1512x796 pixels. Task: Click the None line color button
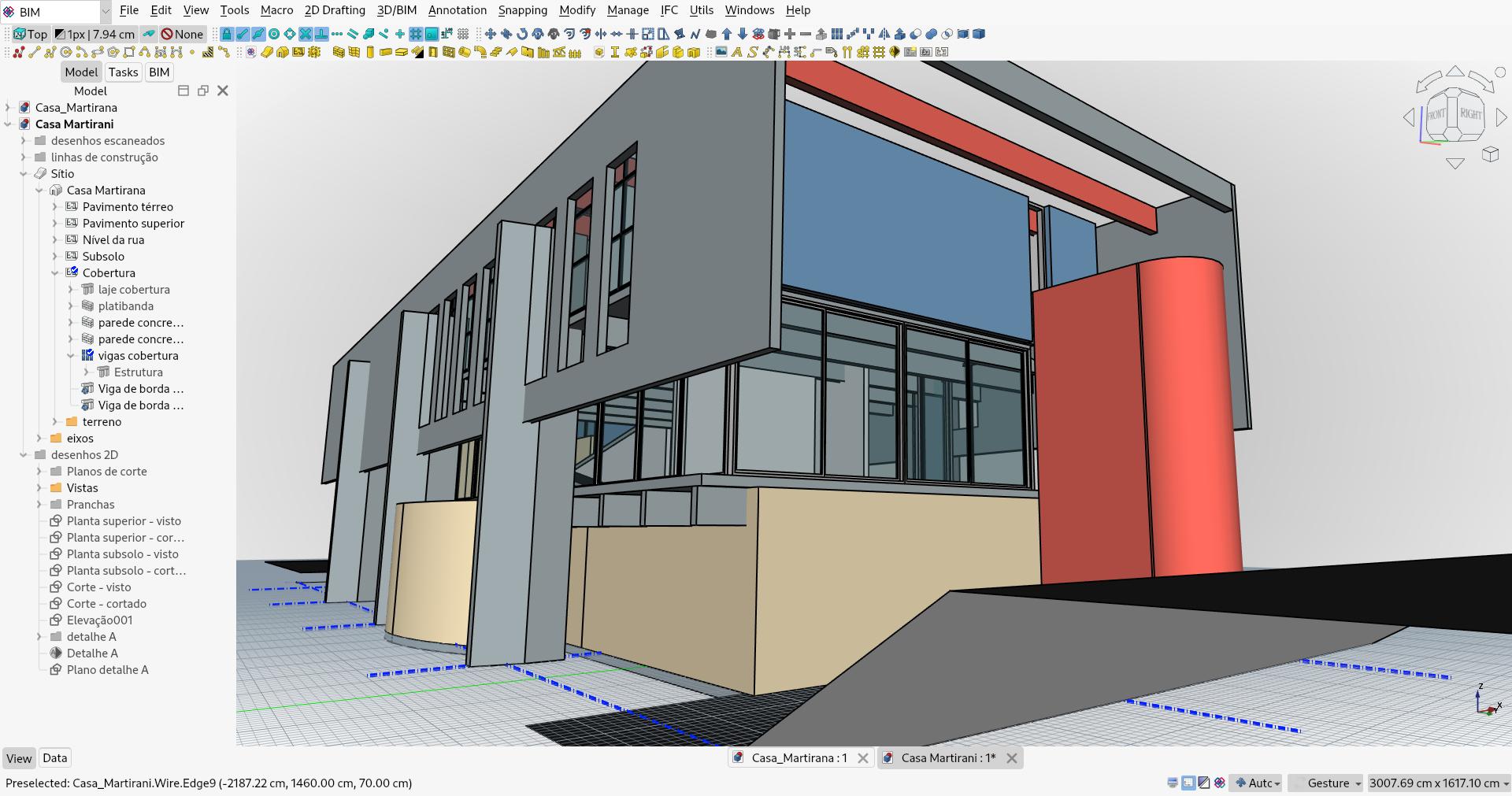pos(183,34)
